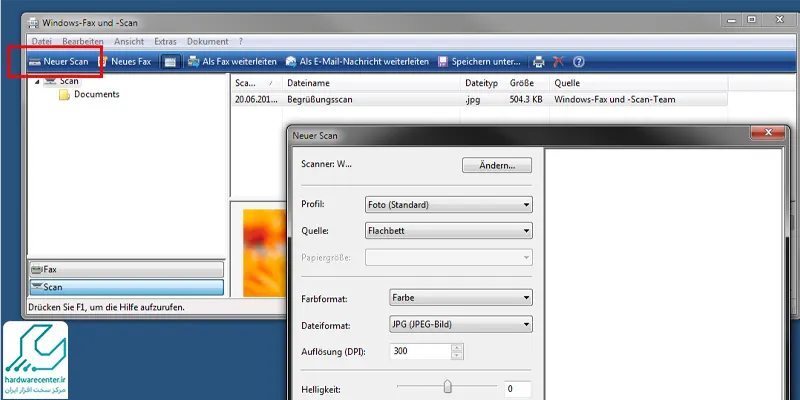The width and height of the screenshot is (800, 400).
Task: Start a new scan with Neuer Scan
Action: click(58, 62)
